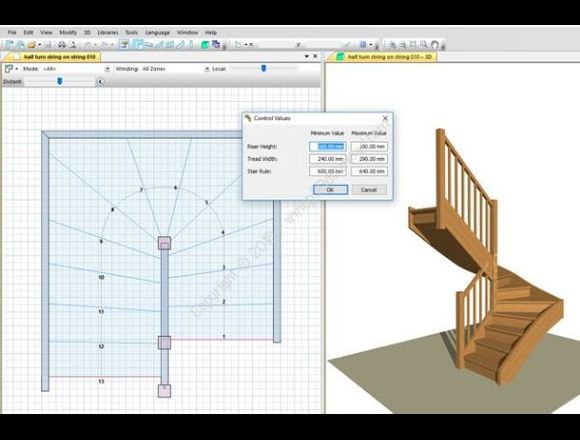Open the Help menu
Image resolution: width=580 pixels, height=440 pixels.
tap(210, 33)
